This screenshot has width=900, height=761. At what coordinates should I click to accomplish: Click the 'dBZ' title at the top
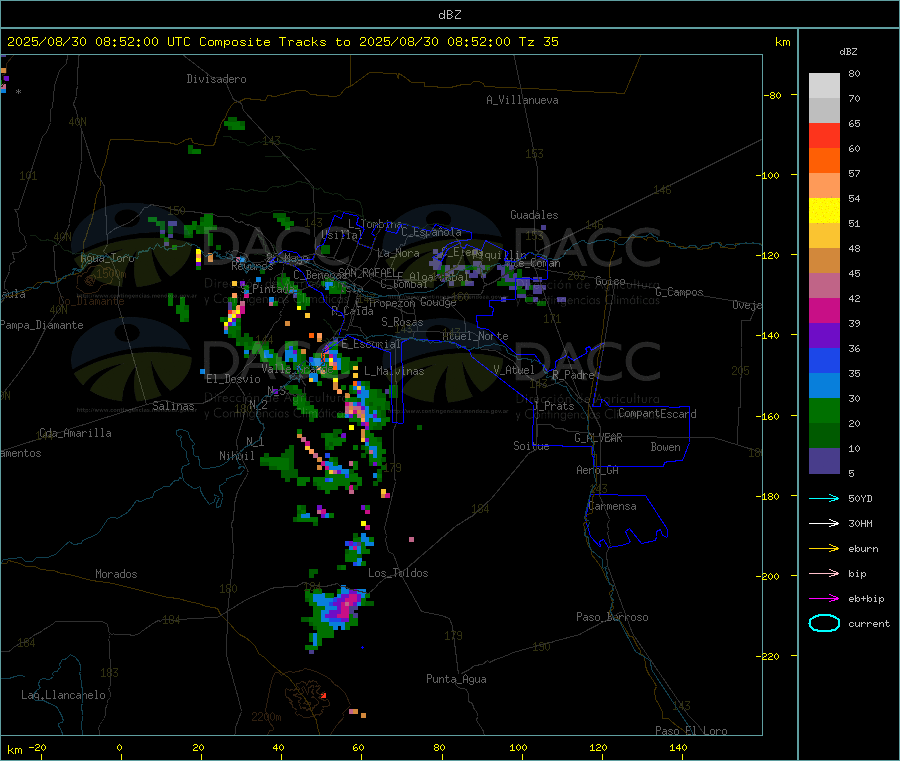pos(449,15)
